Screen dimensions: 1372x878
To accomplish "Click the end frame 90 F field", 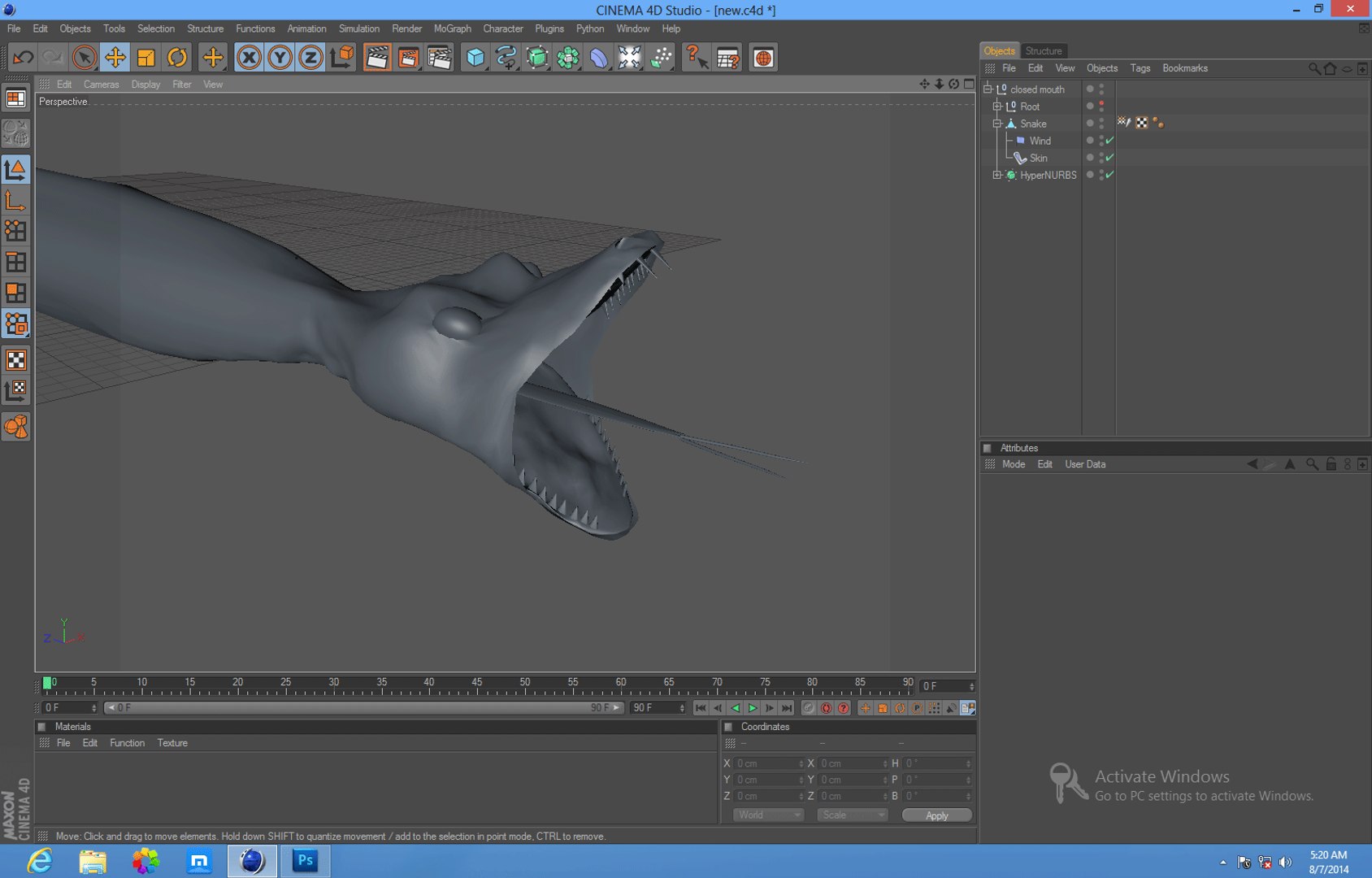I will click(658, 708).
